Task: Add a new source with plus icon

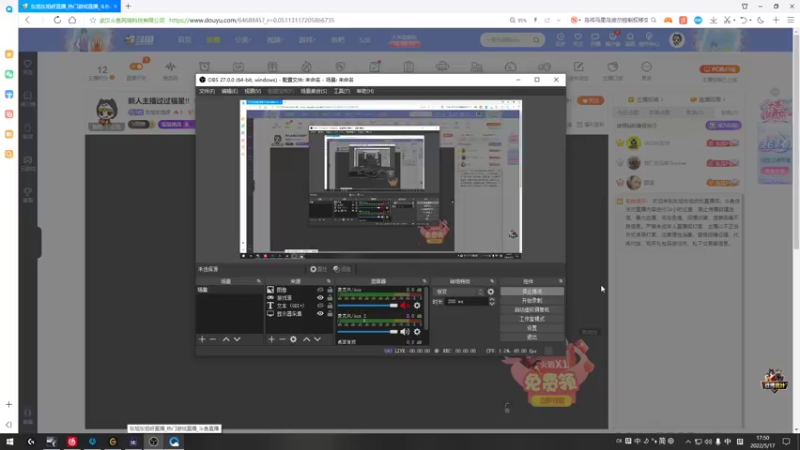Action: (x=271, y=339)
